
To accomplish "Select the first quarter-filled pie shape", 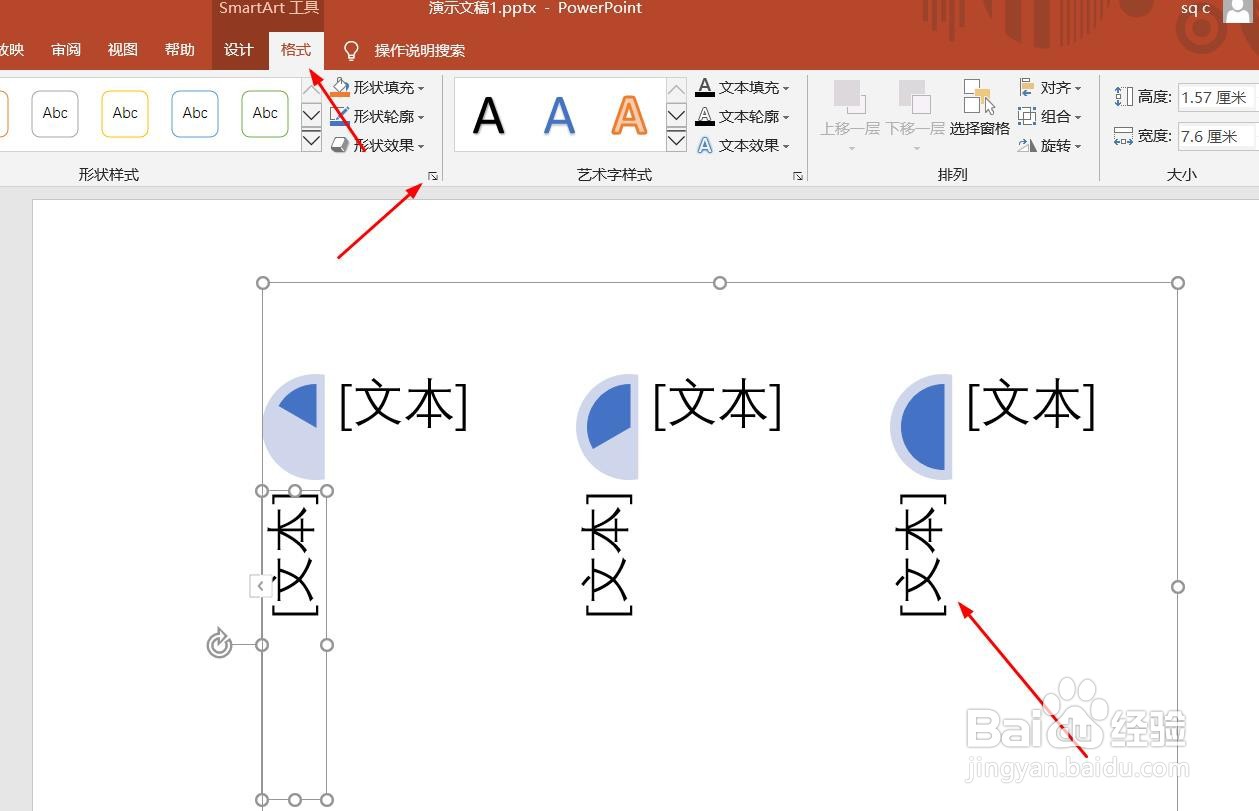I will point(294,427).
